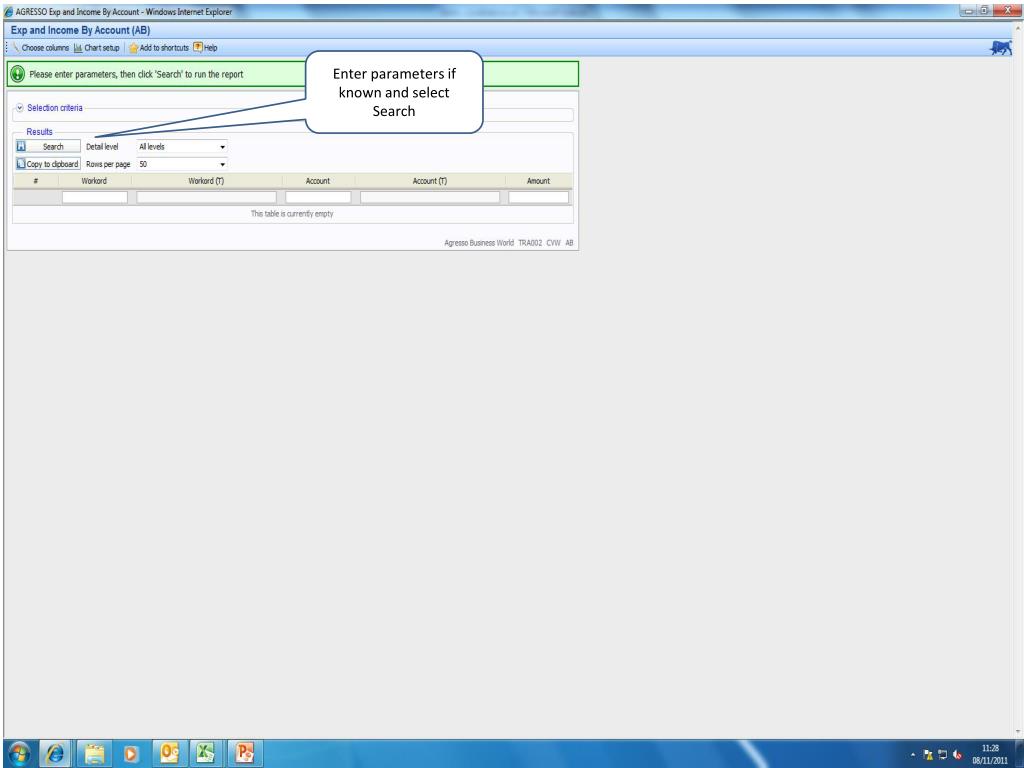The height and width of the screenshot is (768, 1024).
Task: Click the Amount filter input field
Action: point(539,197)
